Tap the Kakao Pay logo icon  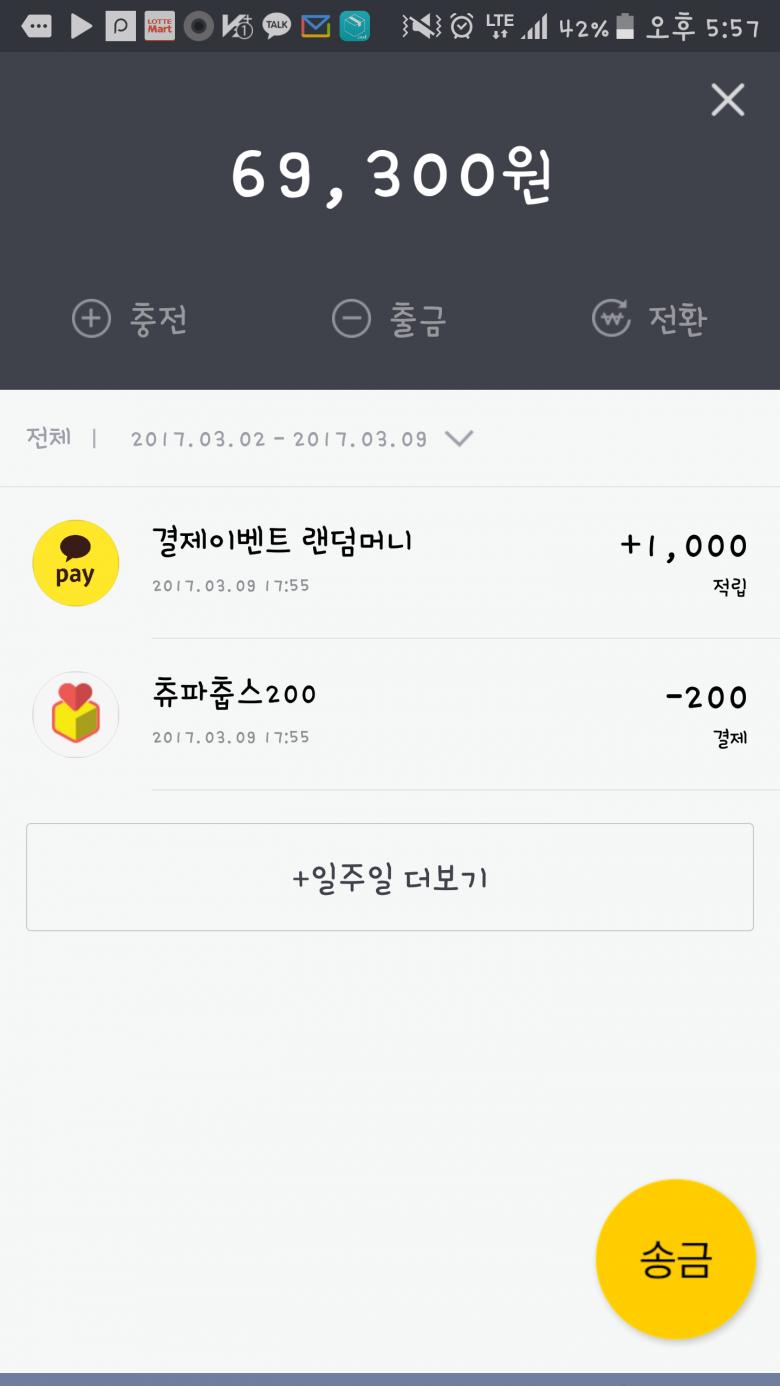(76, 563)
